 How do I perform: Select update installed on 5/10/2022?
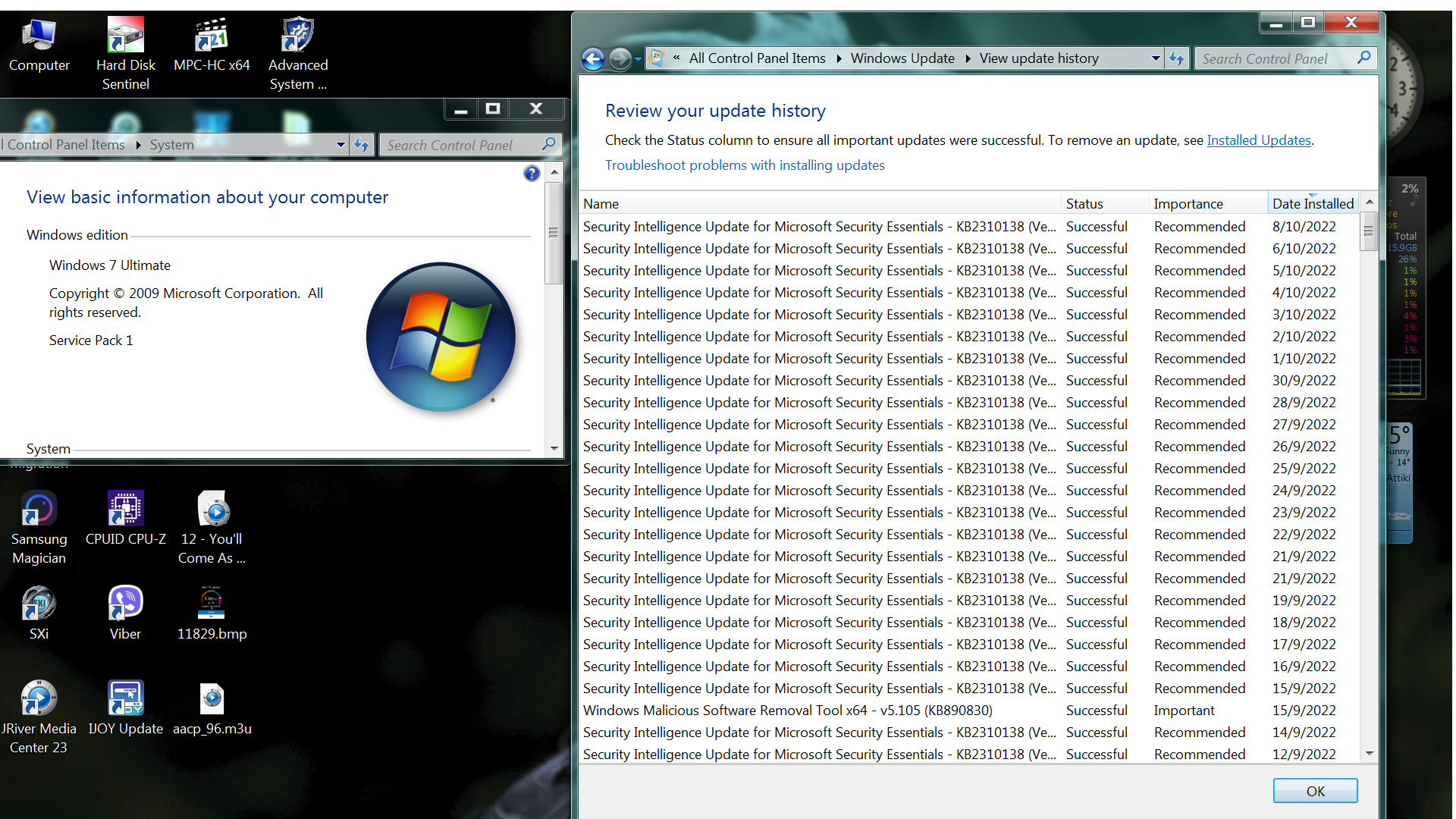pos(969,271)
